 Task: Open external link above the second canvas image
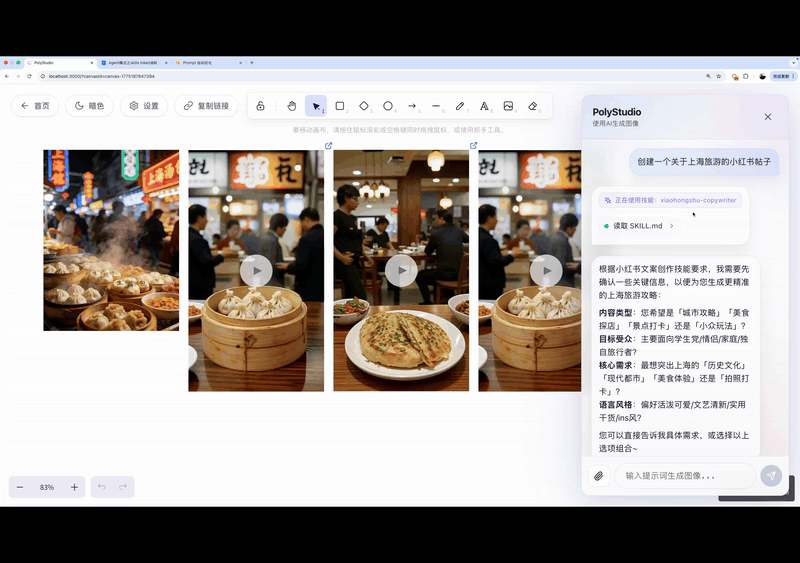pos(329,145)
